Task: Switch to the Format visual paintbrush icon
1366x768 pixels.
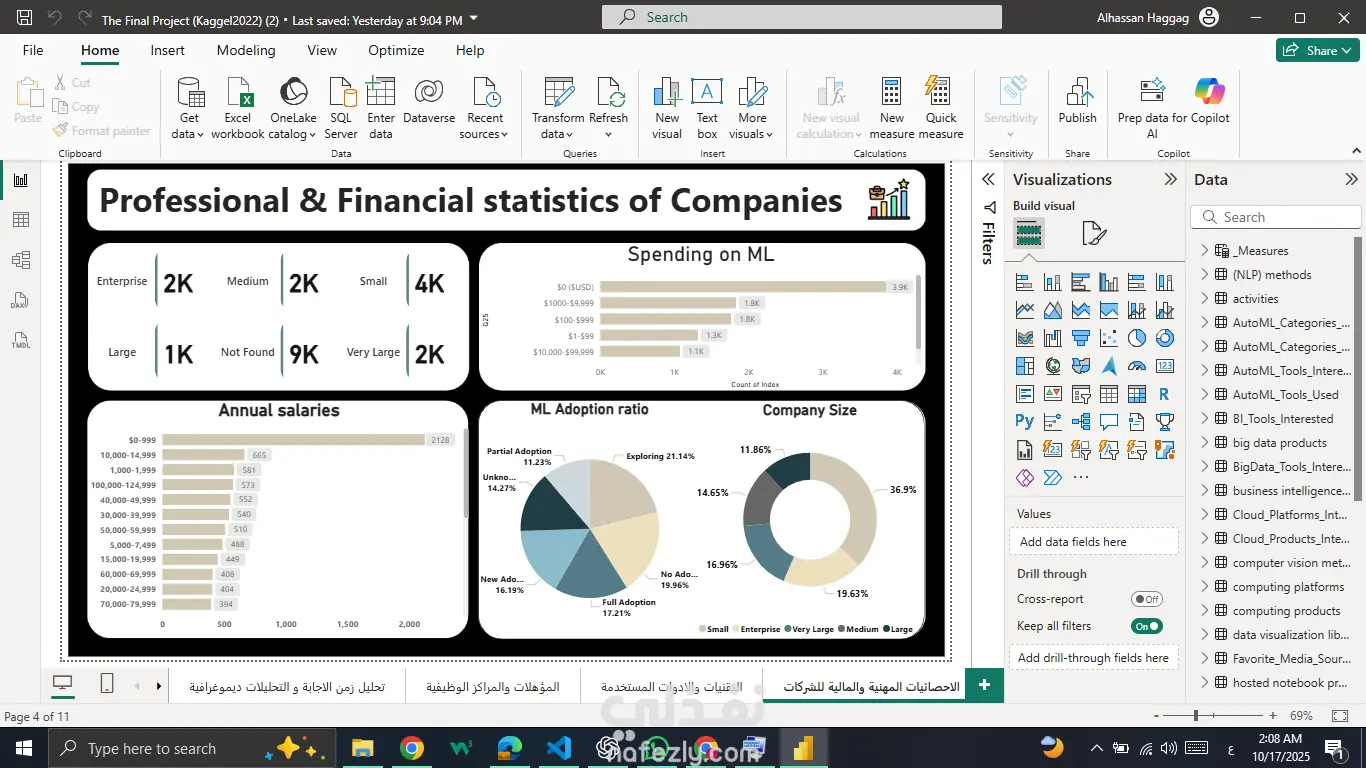Action: click(1094, 234)
